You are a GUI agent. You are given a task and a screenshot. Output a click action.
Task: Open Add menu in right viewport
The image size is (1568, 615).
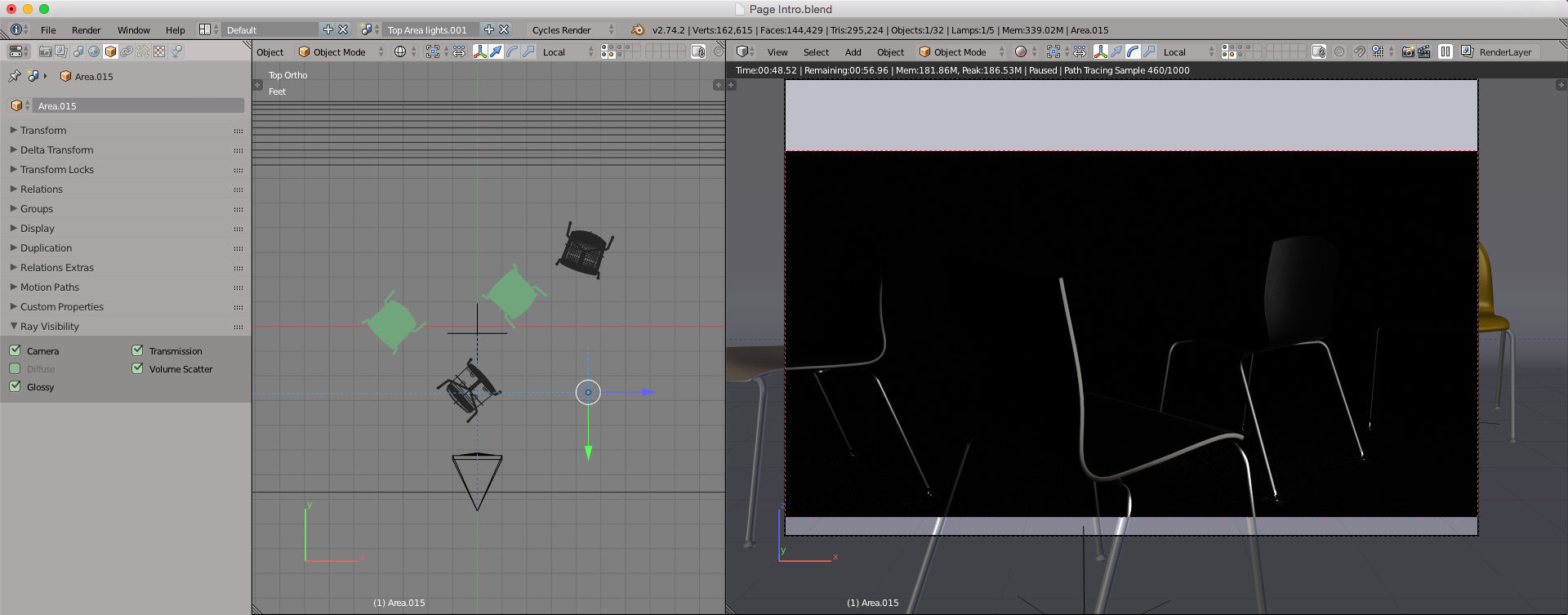coord(853,51)
